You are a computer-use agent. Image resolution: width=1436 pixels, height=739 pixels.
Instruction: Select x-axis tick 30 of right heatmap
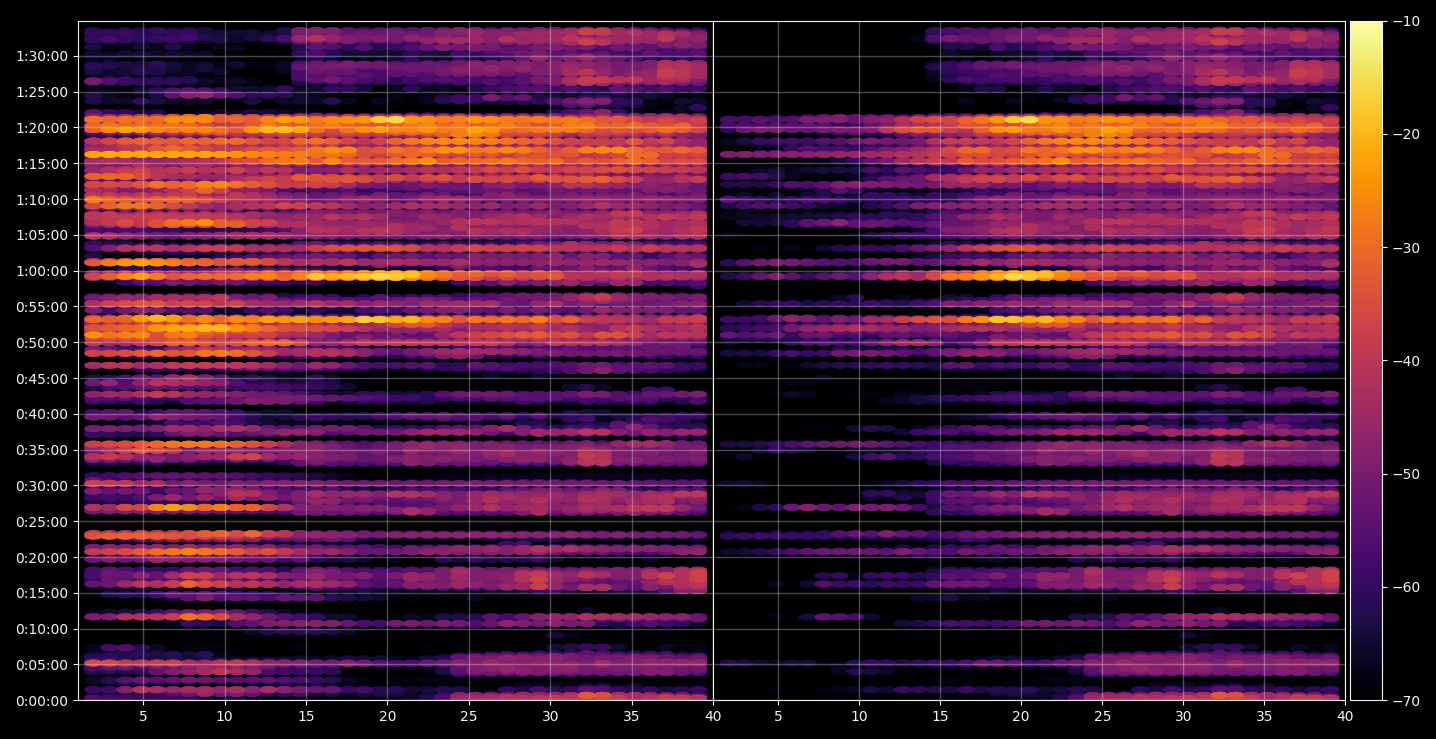tap(1183, 716)
